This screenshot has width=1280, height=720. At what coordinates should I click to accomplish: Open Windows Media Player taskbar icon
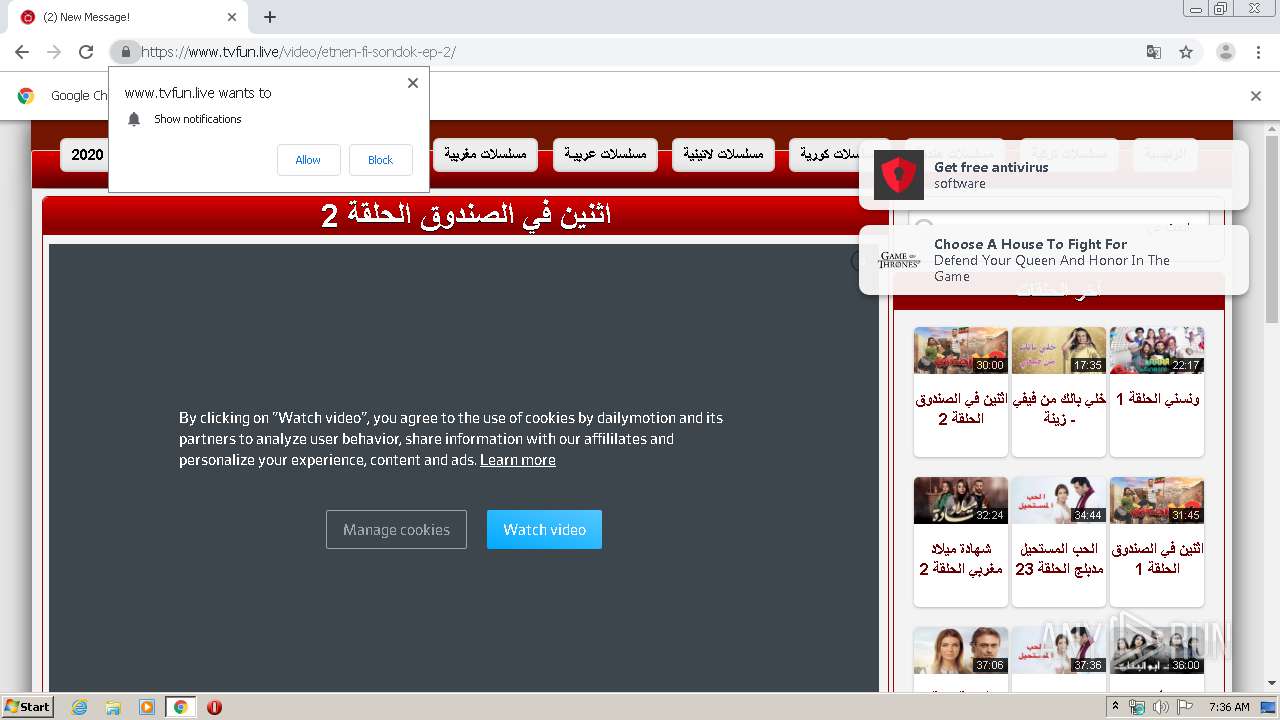(147, 707)
